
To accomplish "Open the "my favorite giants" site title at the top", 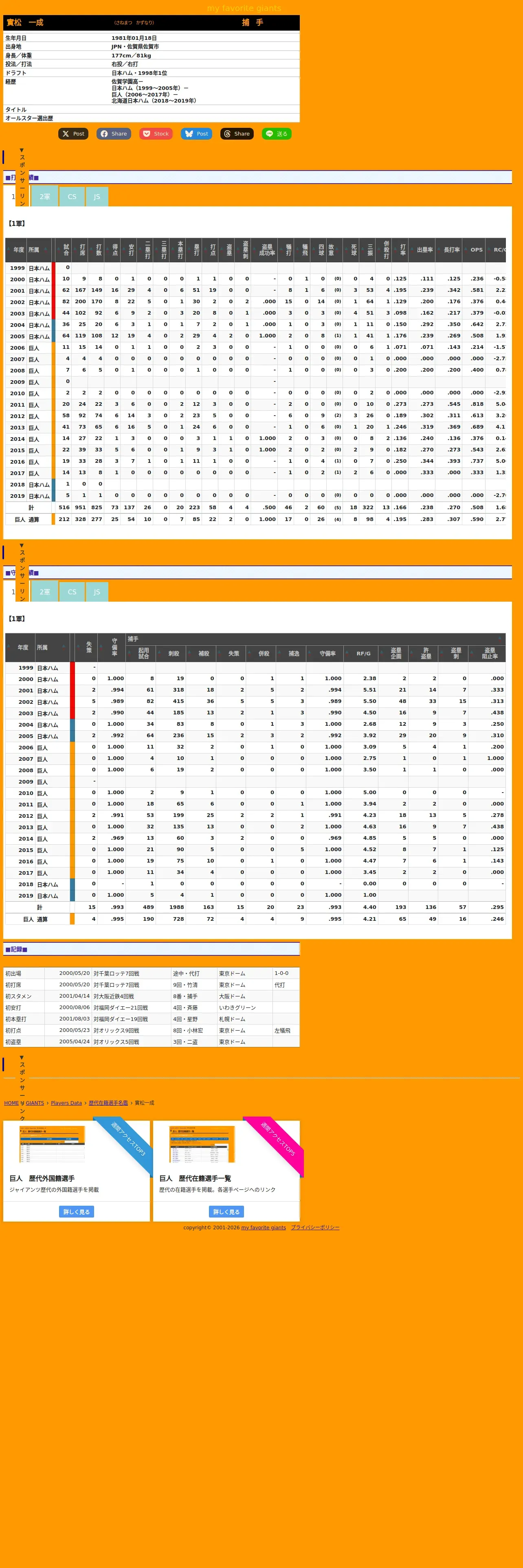I will point(244,8).
